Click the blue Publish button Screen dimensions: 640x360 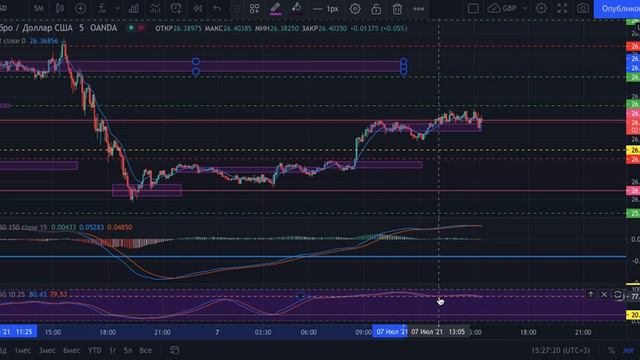[617, 9]
